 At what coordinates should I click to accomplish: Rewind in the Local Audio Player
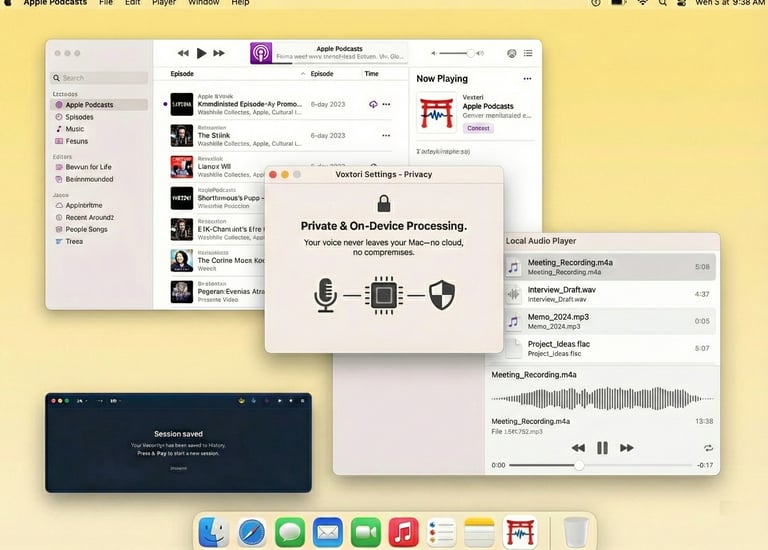tap(578, 448)
